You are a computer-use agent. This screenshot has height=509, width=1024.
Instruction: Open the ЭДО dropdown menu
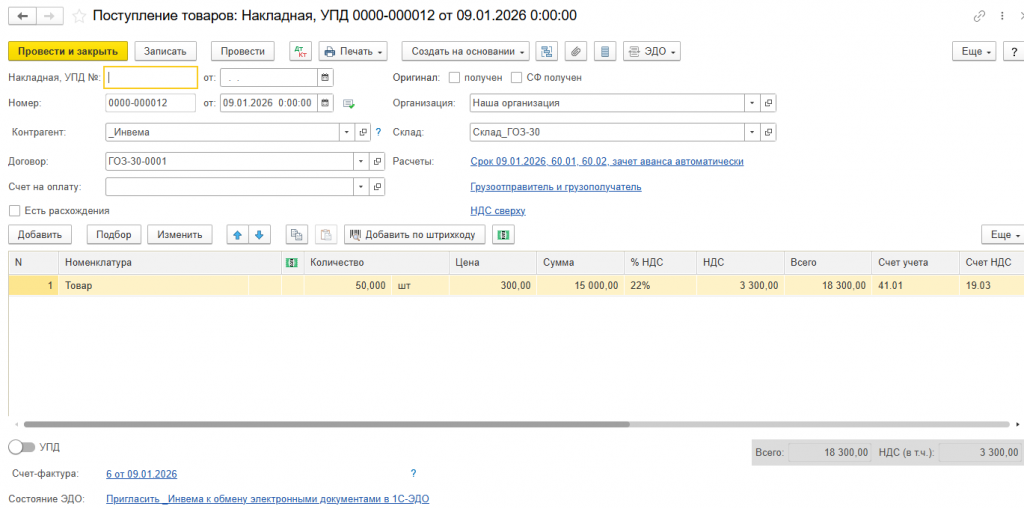(x=652, y=51)
